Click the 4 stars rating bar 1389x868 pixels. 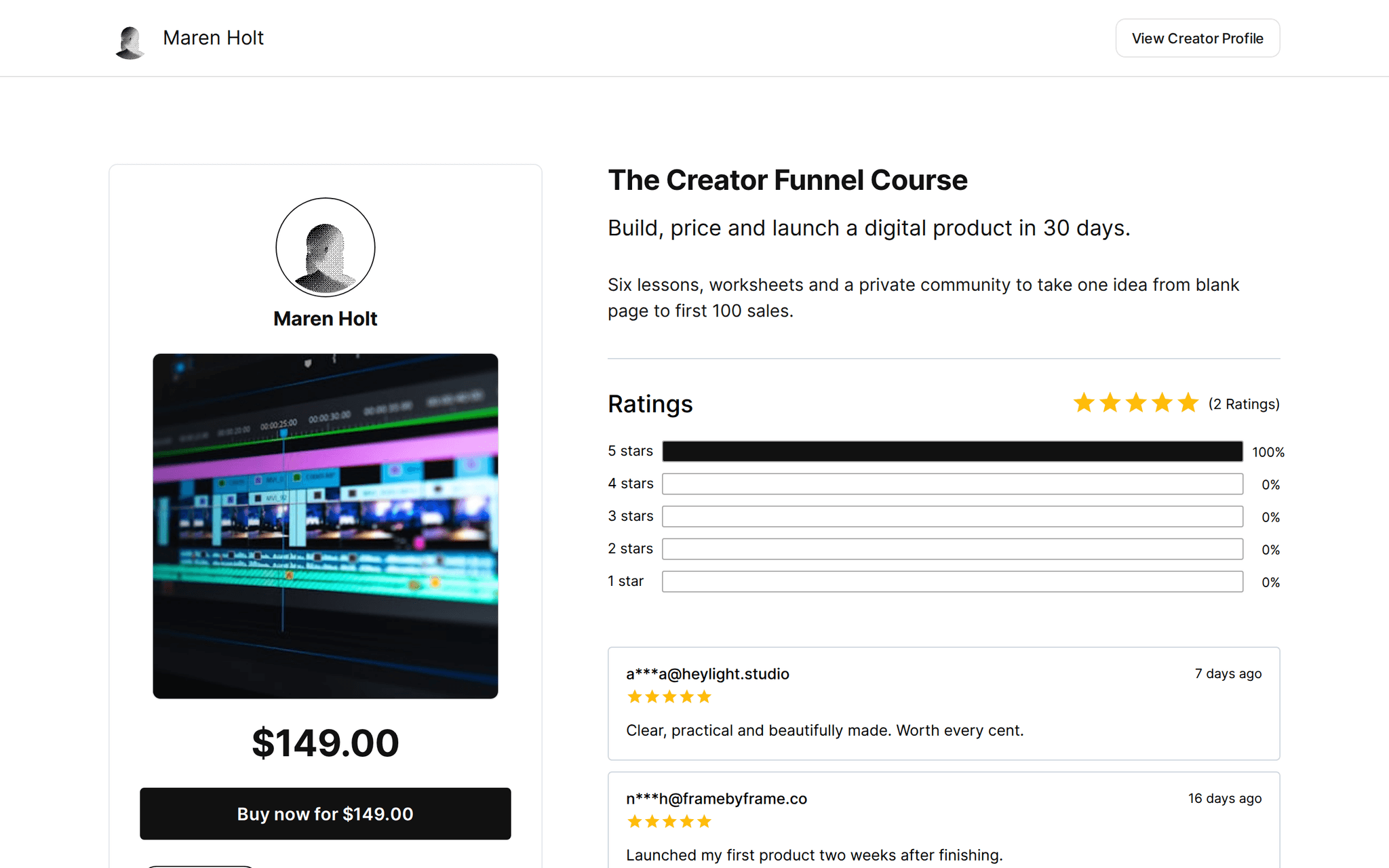pos(952,484)
